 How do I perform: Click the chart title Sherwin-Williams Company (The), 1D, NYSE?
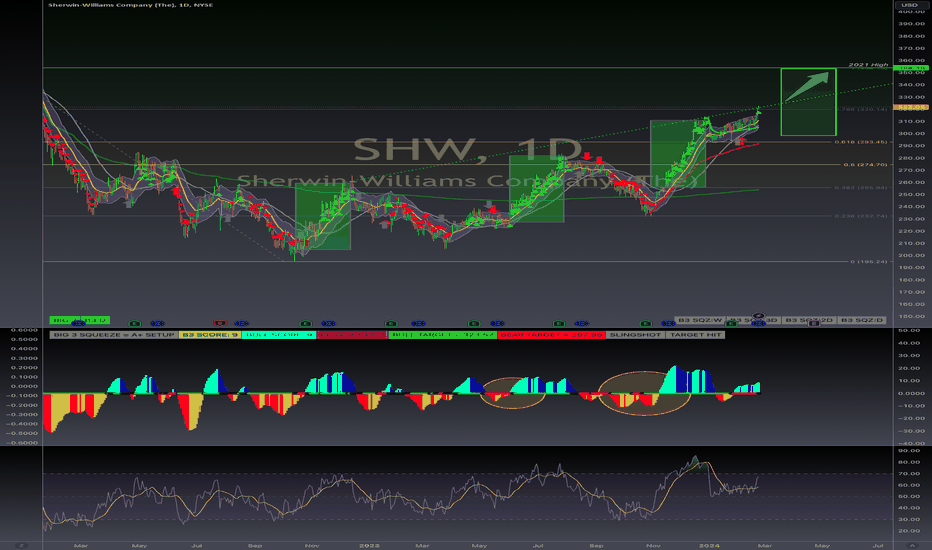tap(131, 5)
